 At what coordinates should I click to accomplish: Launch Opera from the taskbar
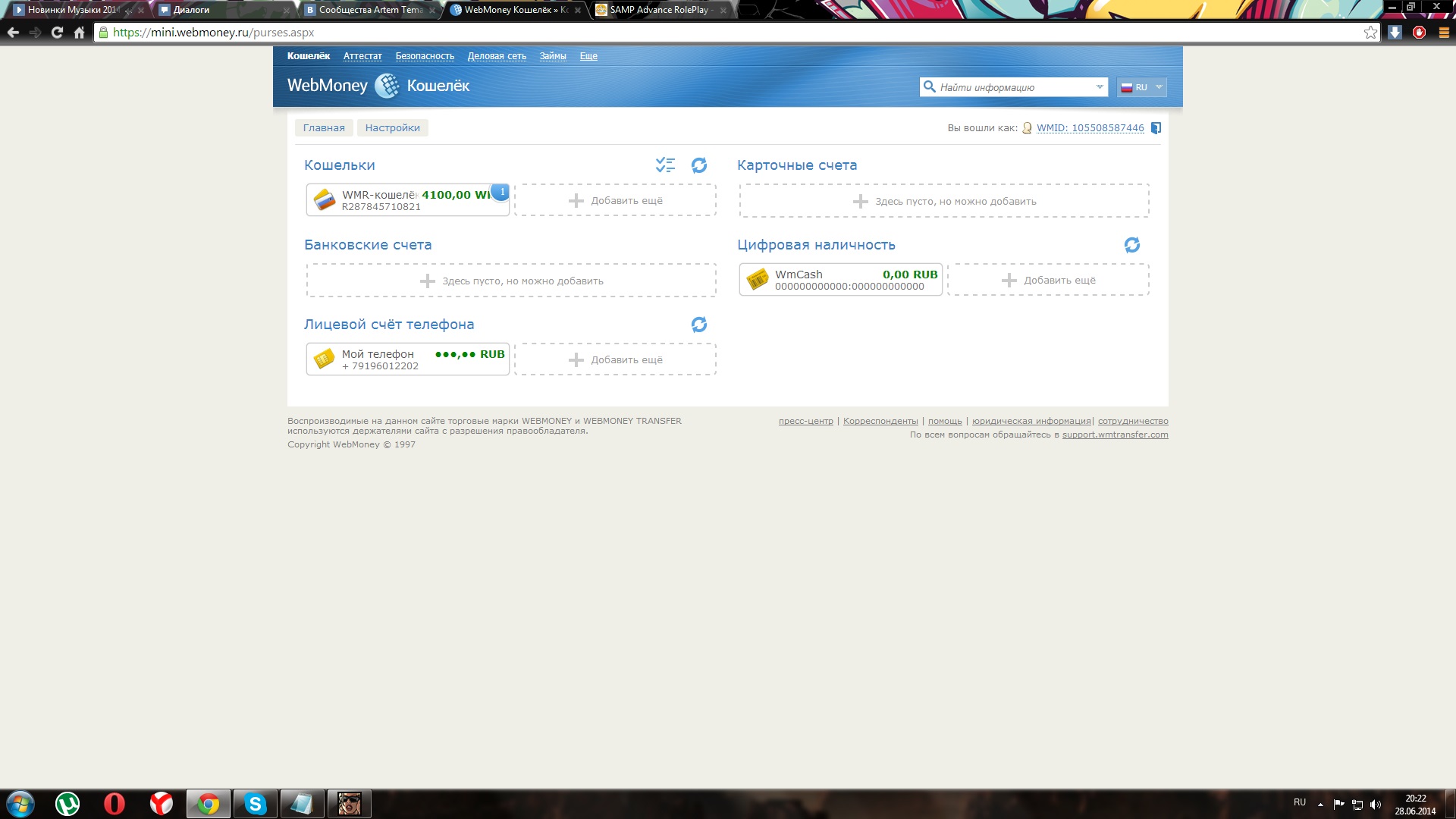pyautogui.click(x=115, y=804)
